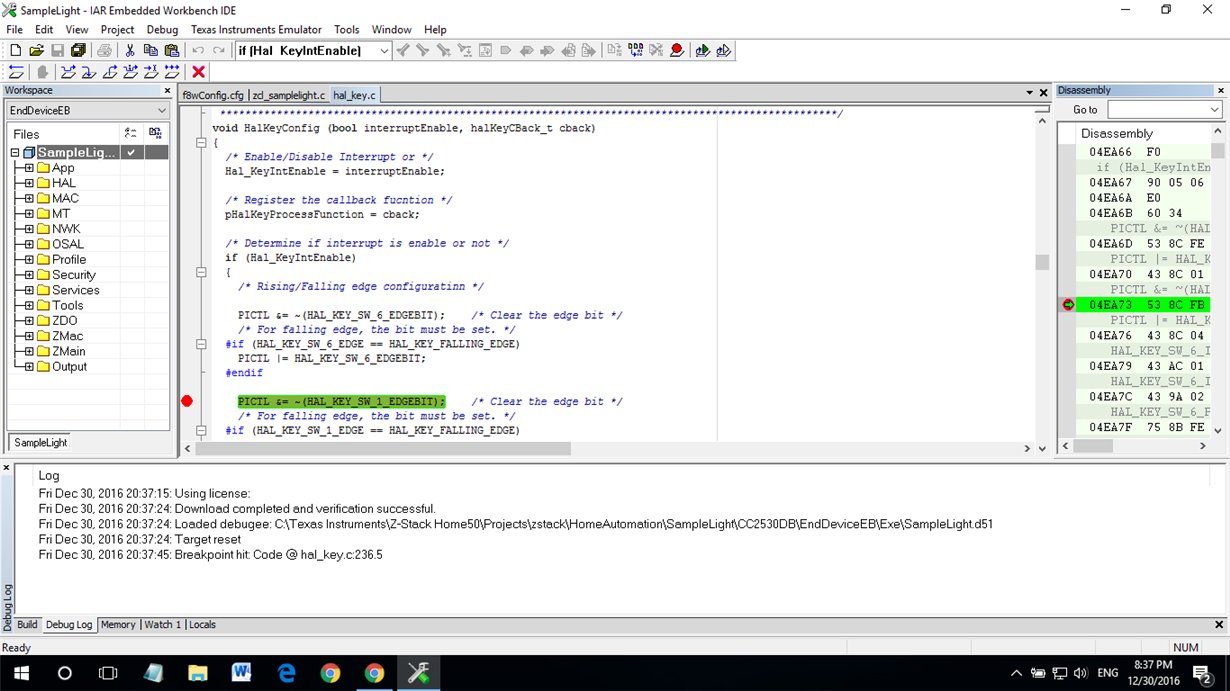Select the SampleLight workspace tab
Screen dimensions: 1230x691
pyautogui.click(x=41, y=442)
